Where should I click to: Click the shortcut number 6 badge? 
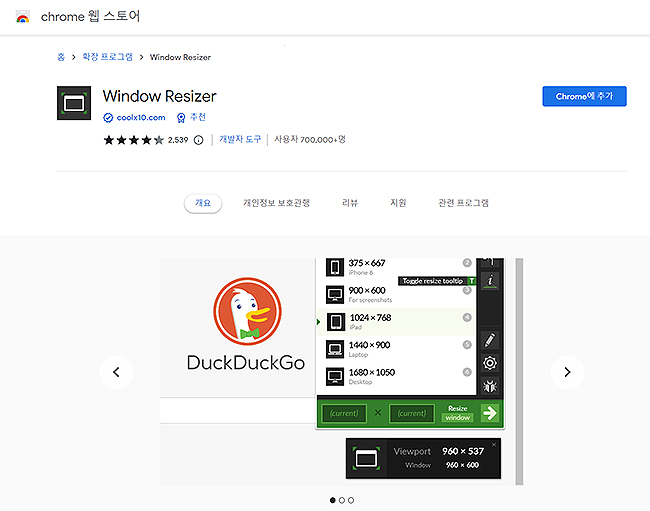467,372
